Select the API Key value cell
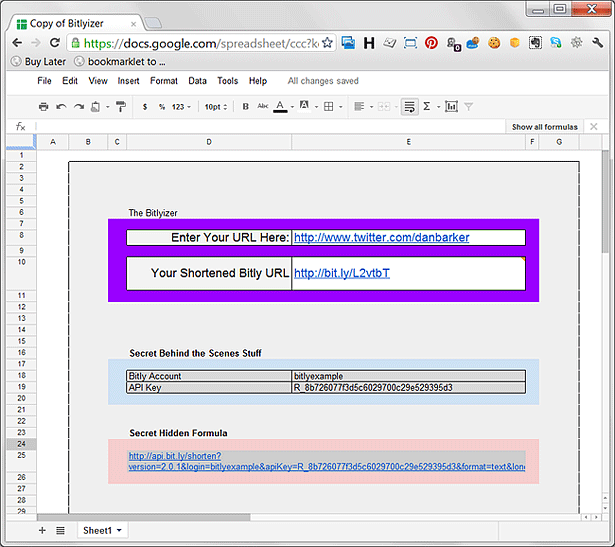 click(x=408, y=387)
